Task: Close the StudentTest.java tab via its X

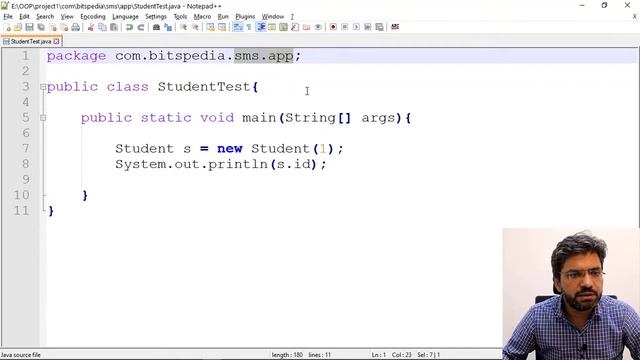Action: point(56,42)
